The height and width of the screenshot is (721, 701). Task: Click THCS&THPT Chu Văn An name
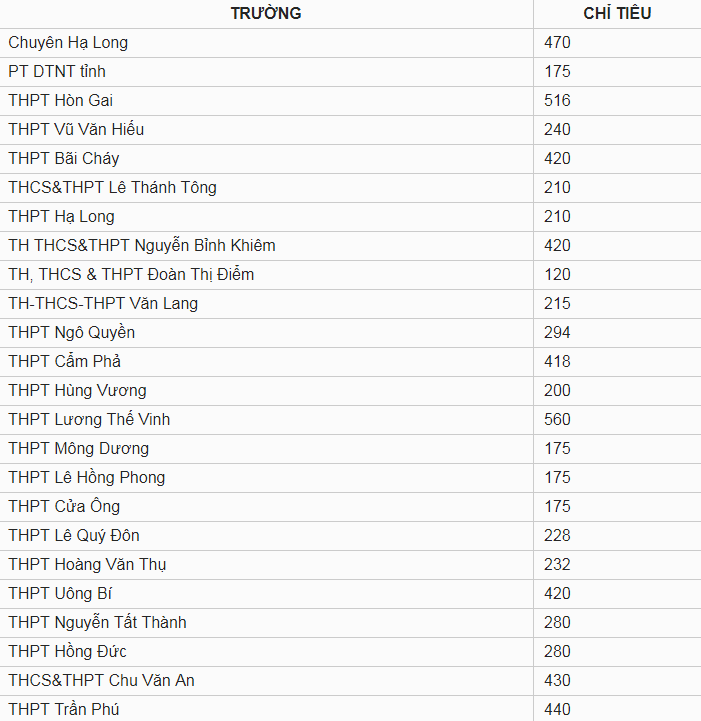click(x=102, y=680)
